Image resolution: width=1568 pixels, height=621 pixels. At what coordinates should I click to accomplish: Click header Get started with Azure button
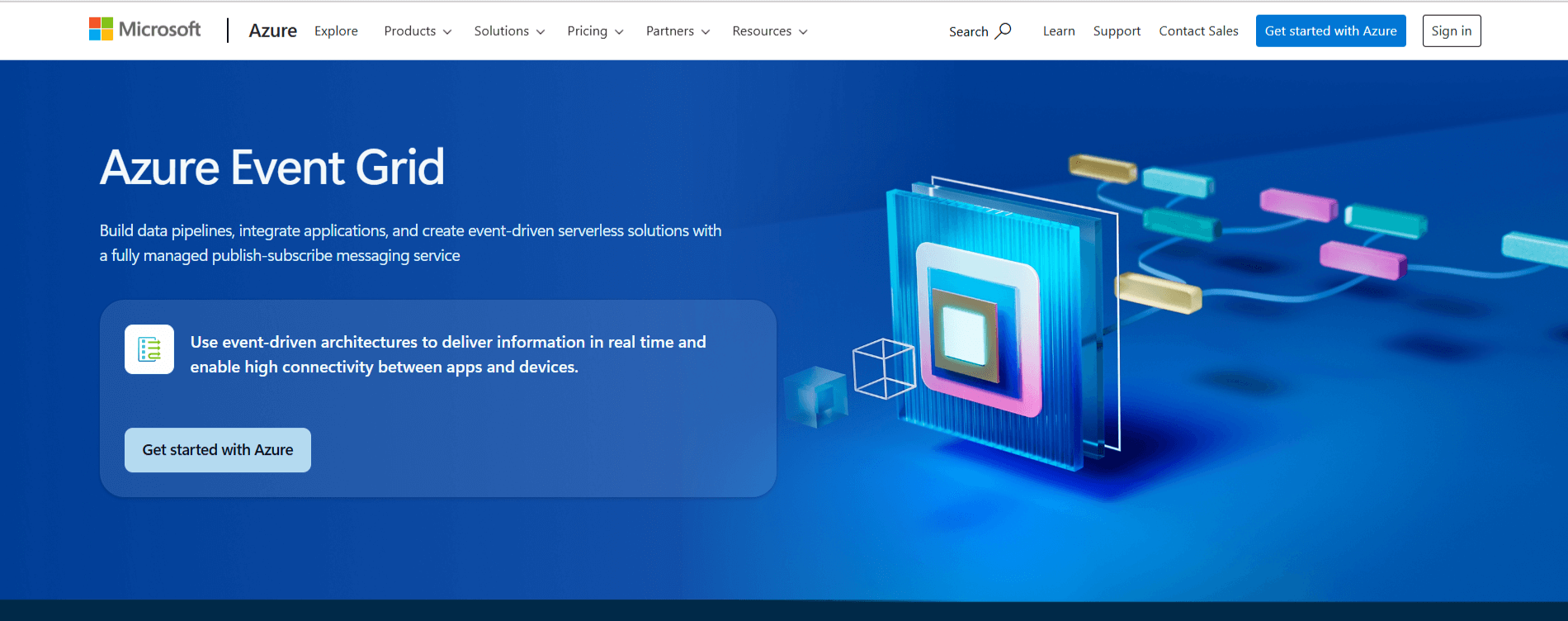click(1330, 31)
